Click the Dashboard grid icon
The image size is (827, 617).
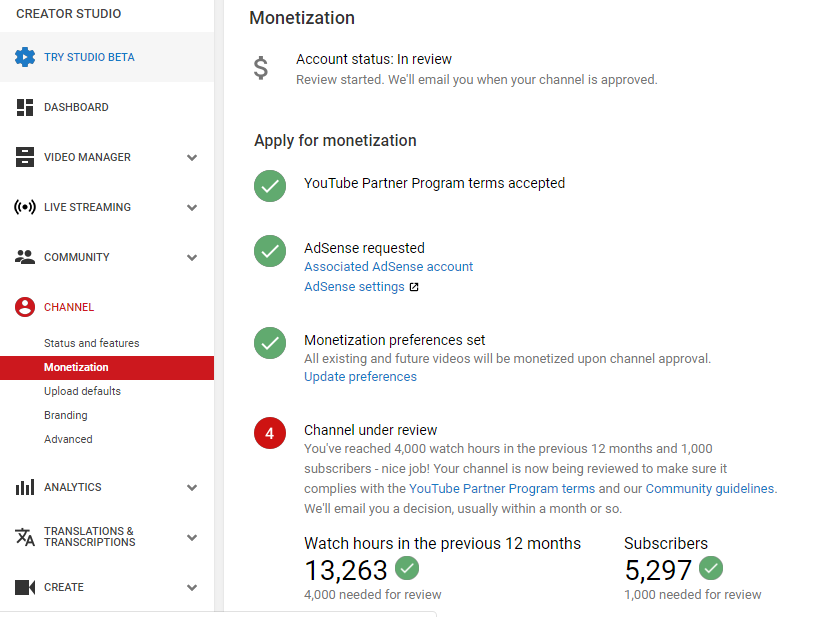[25, 107]
